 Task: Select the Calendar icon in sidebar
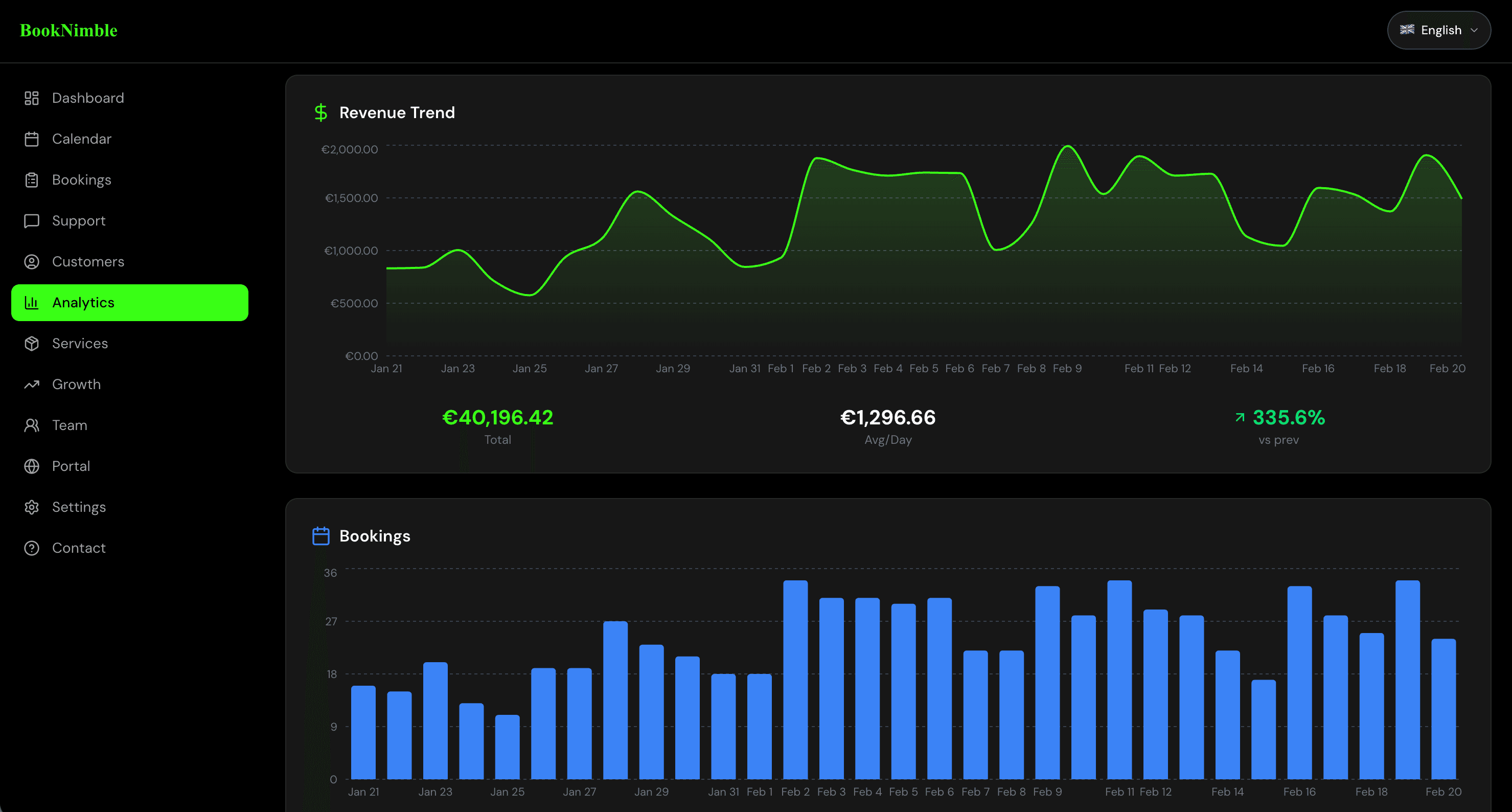32,139
